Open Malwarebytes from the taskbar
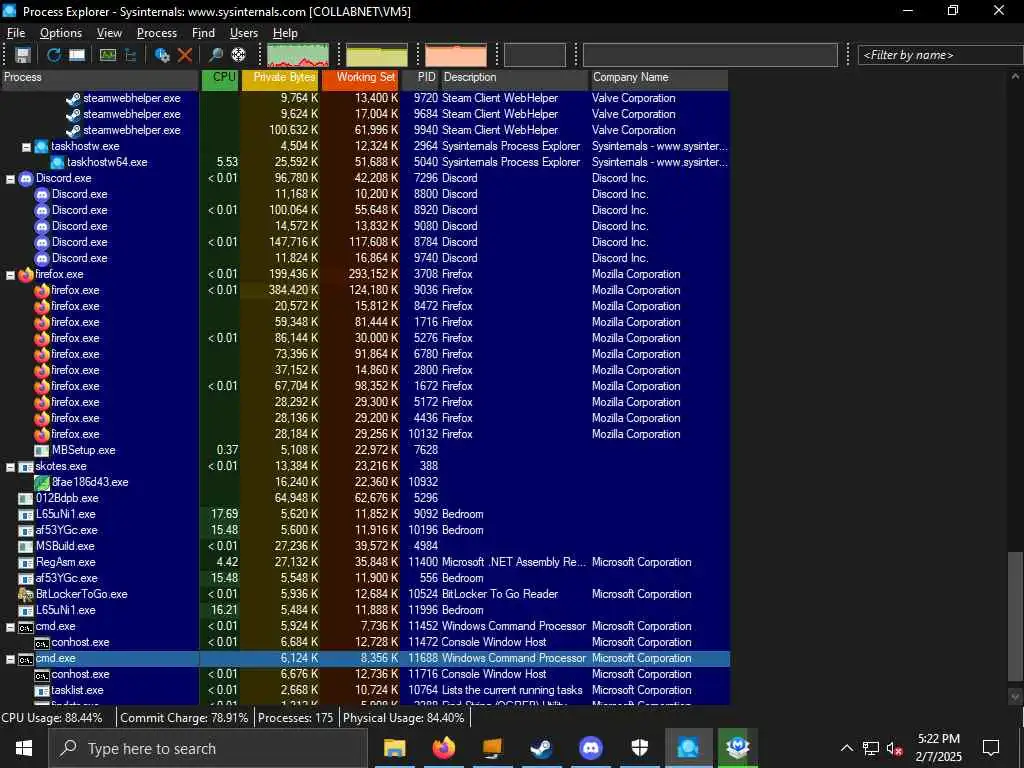The width and height of the screenshot is (1024, 768). 737,748
